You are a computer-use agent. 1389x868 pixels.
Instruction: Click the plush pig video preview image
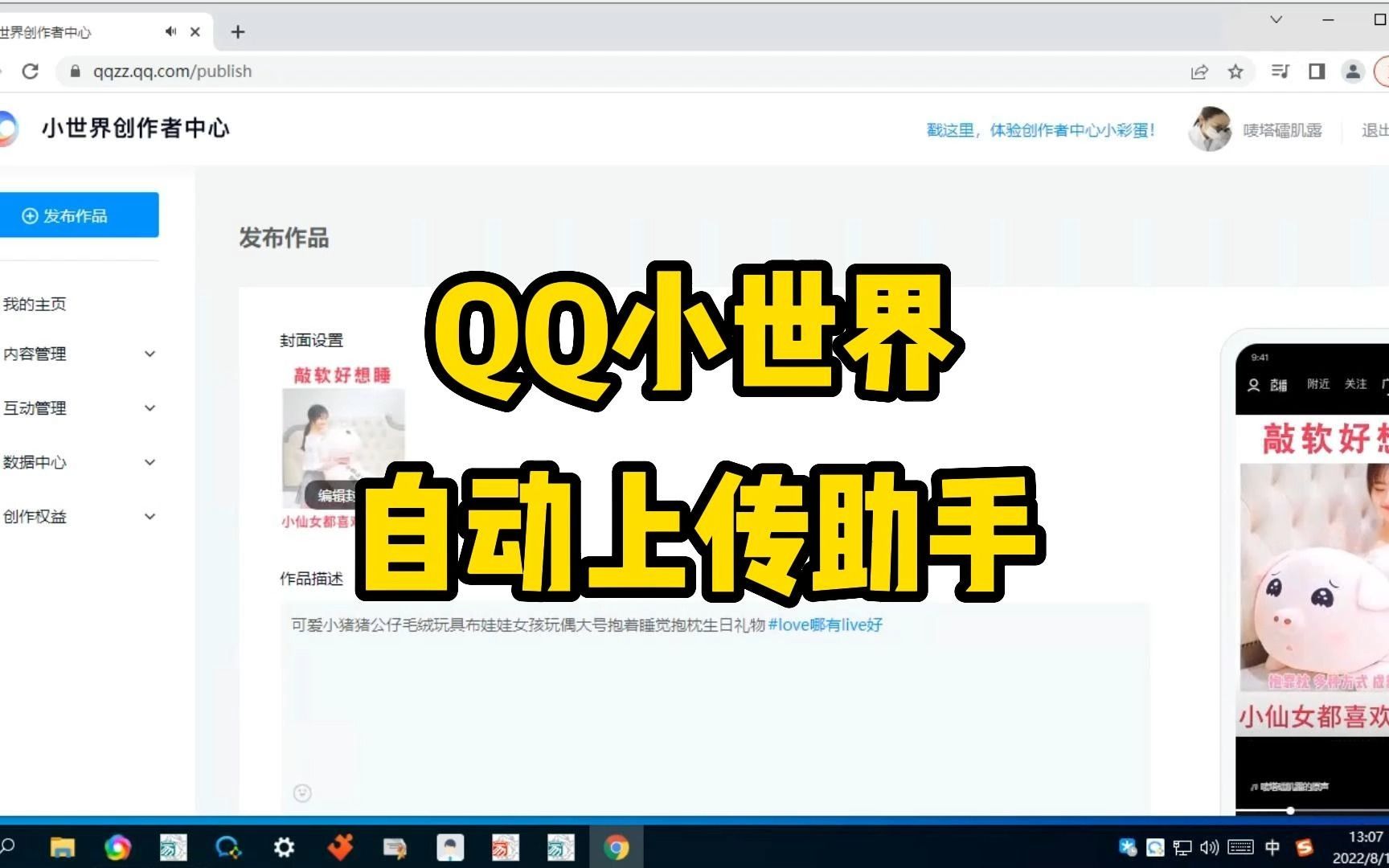coord(1314,577)
